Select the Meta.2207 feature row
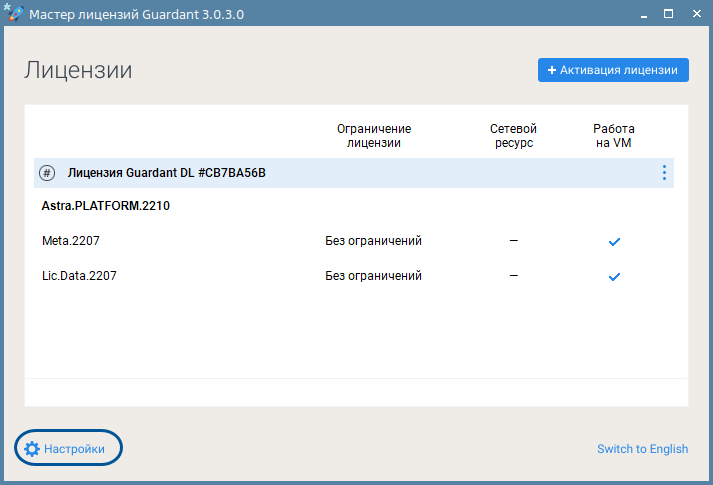 [71, 241]
